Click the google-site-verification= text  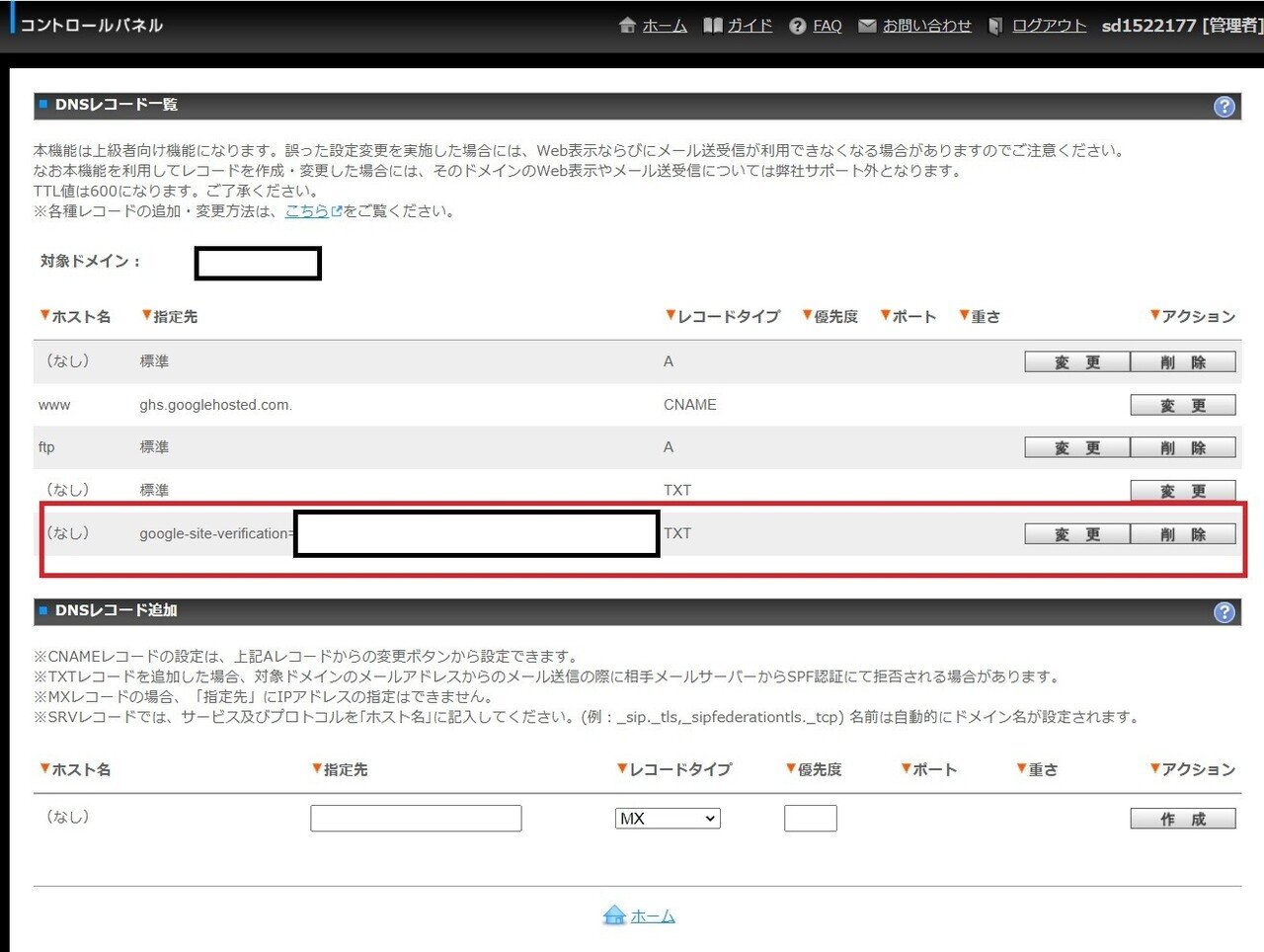(x=216, y=533)
